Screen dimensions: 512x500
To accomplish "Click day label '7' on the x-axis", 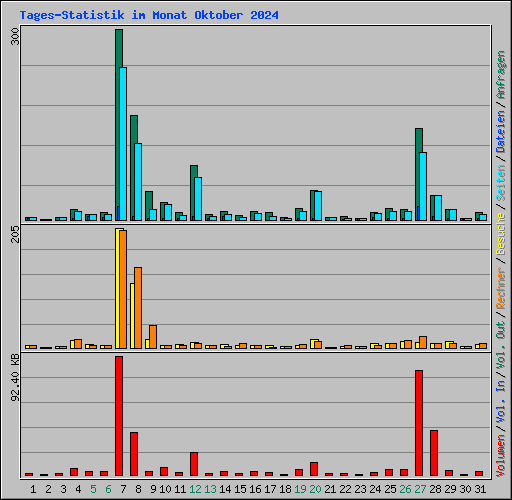I will coord(123,489).
